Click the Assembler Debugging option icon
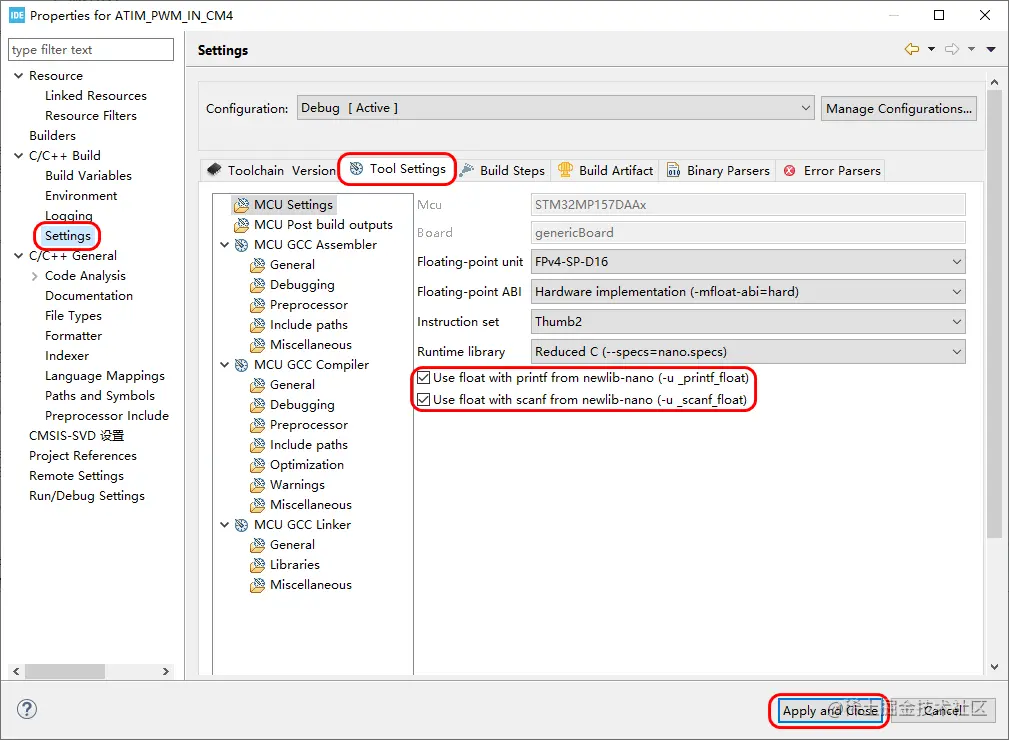Screen dimensions: 1009x740 tap(257, 284)
